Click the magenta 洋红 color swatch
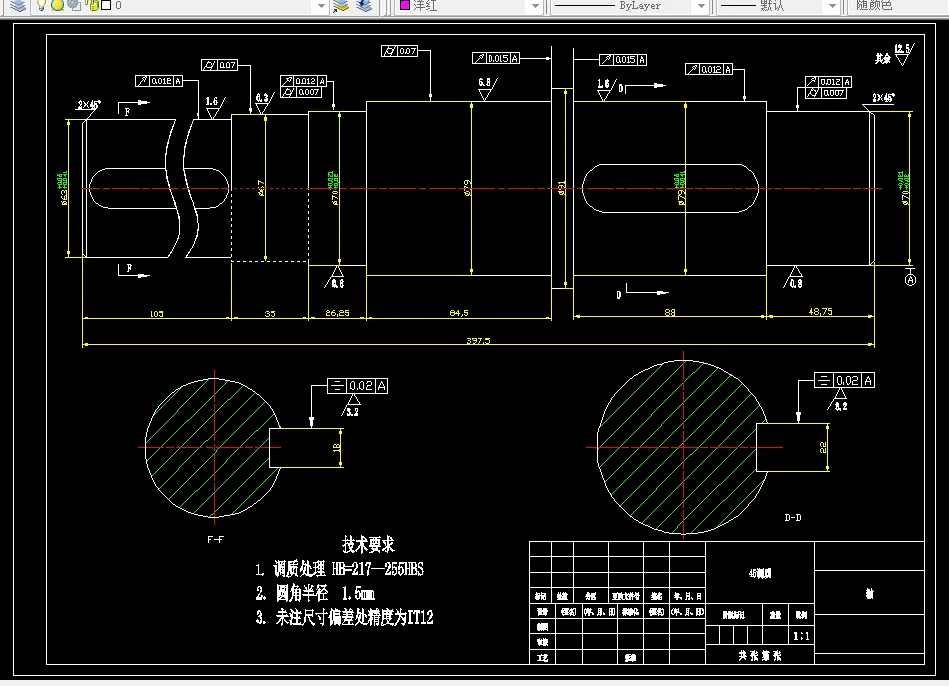 coord(405,5)
